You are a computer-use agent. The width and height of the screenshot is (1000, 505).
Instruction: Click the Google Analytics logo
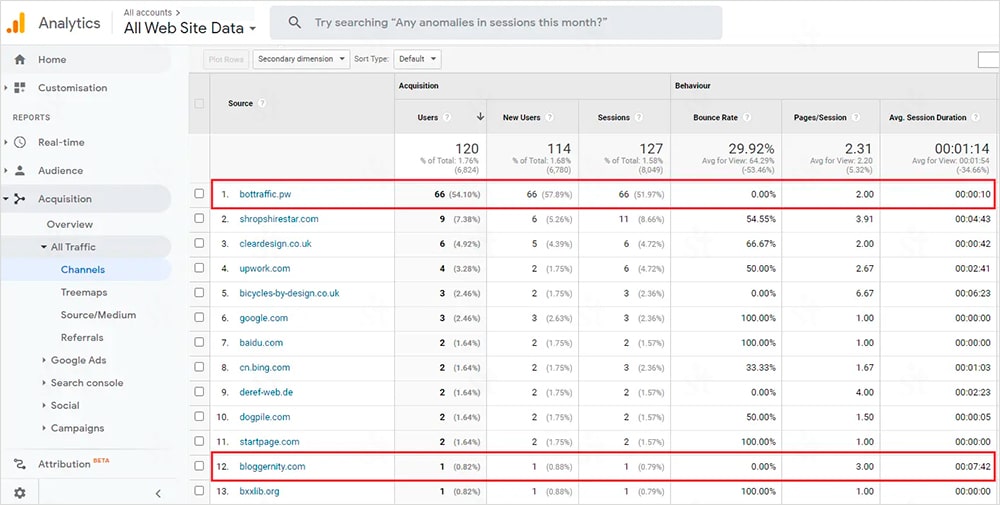click(16, 24)
